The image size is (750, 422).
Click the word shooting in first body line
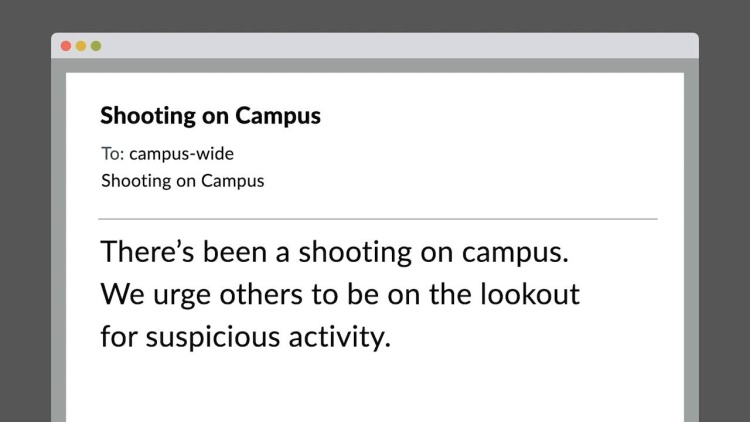point(355,253)
